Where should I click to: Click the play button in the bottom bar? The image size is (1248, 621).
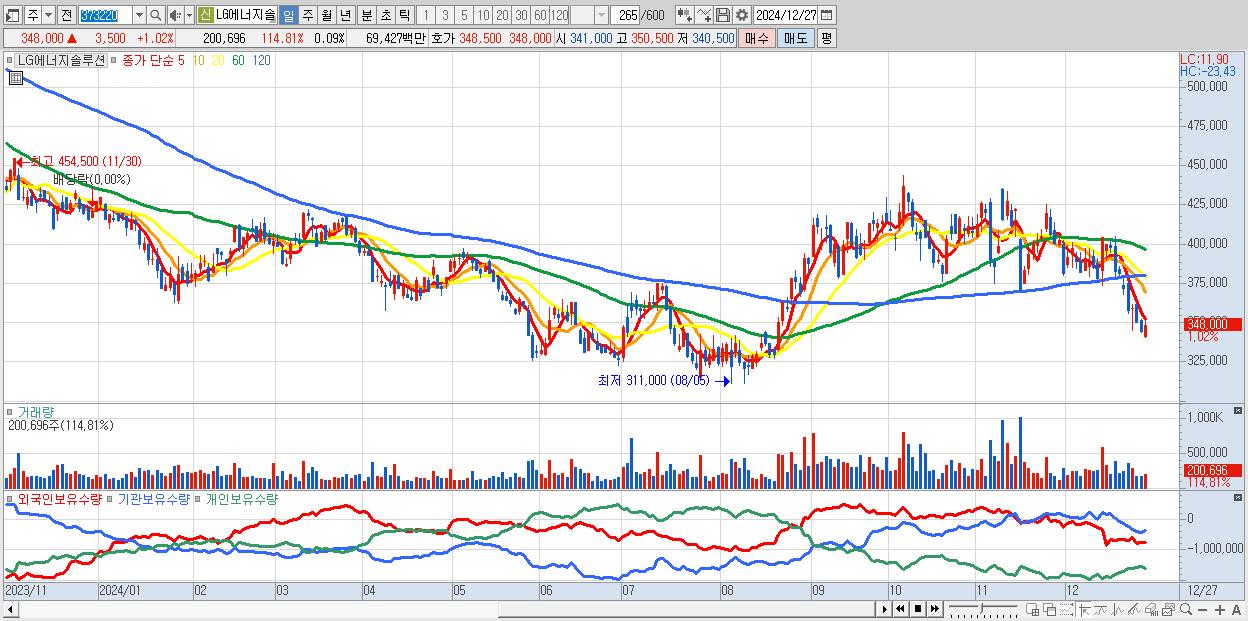(885, 609)
